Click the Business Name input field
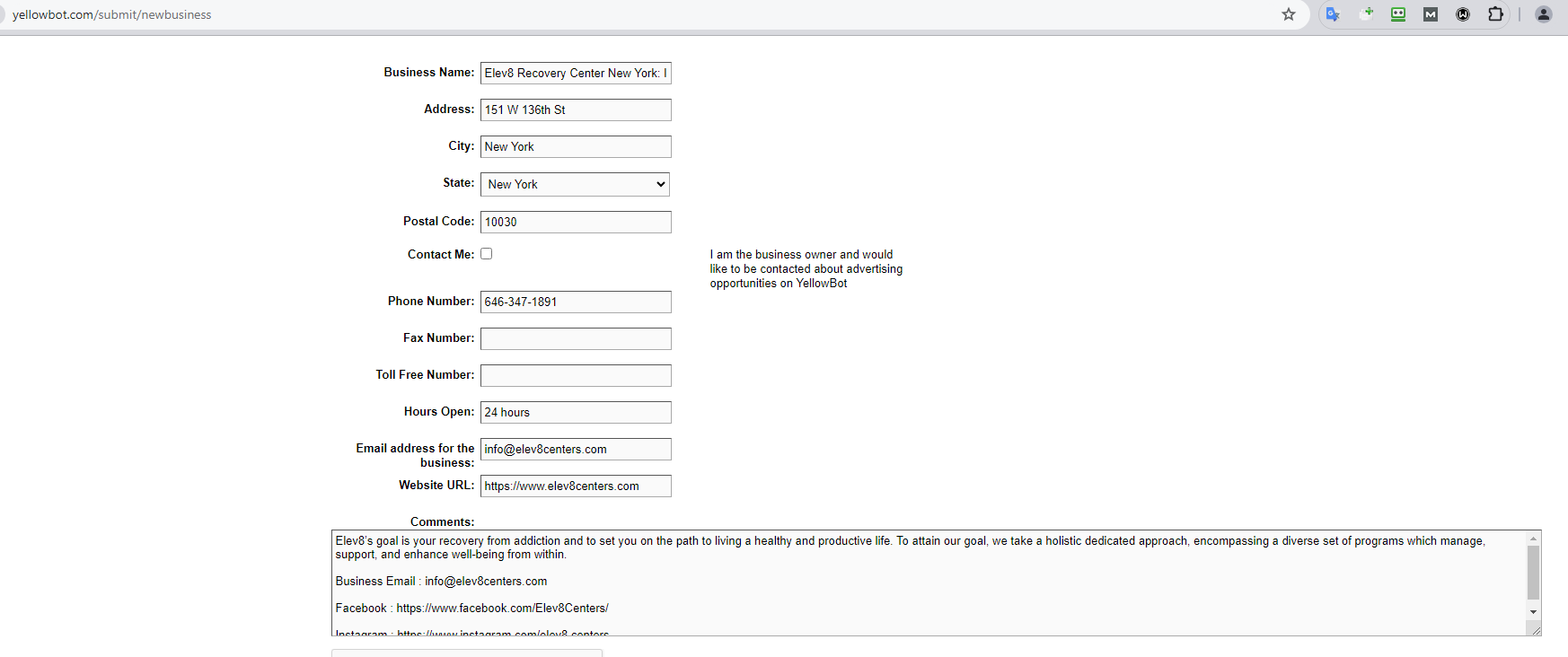 pos(576,74)
